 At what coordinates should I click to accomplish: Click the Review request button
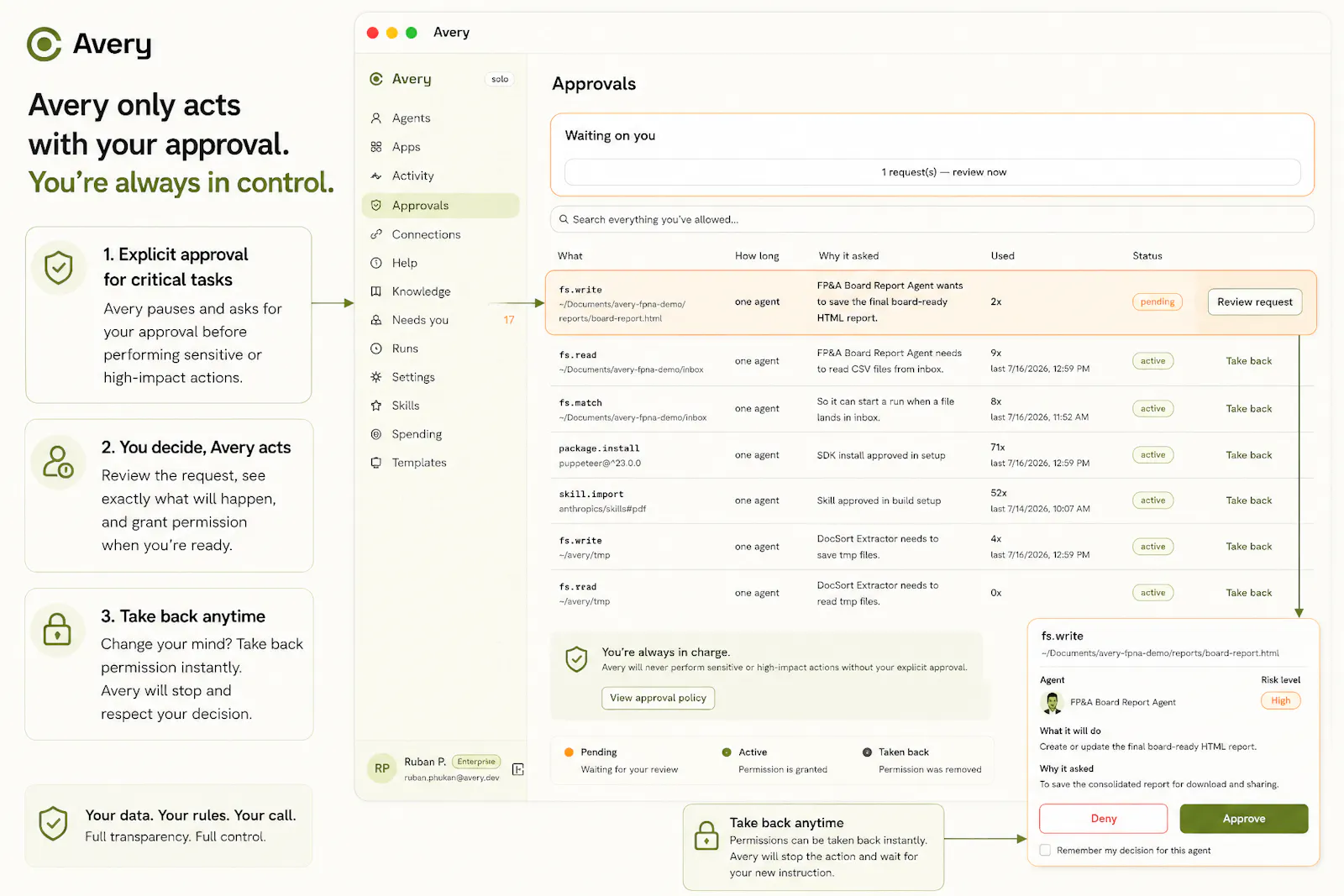[x=1255, y=302]
